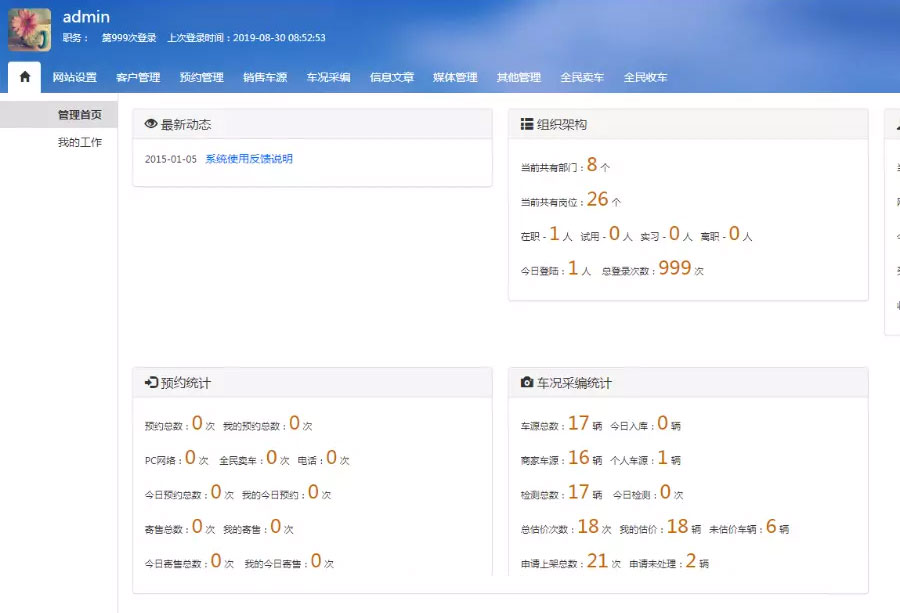Switch to the 信息文章 menu

point(392,78)
